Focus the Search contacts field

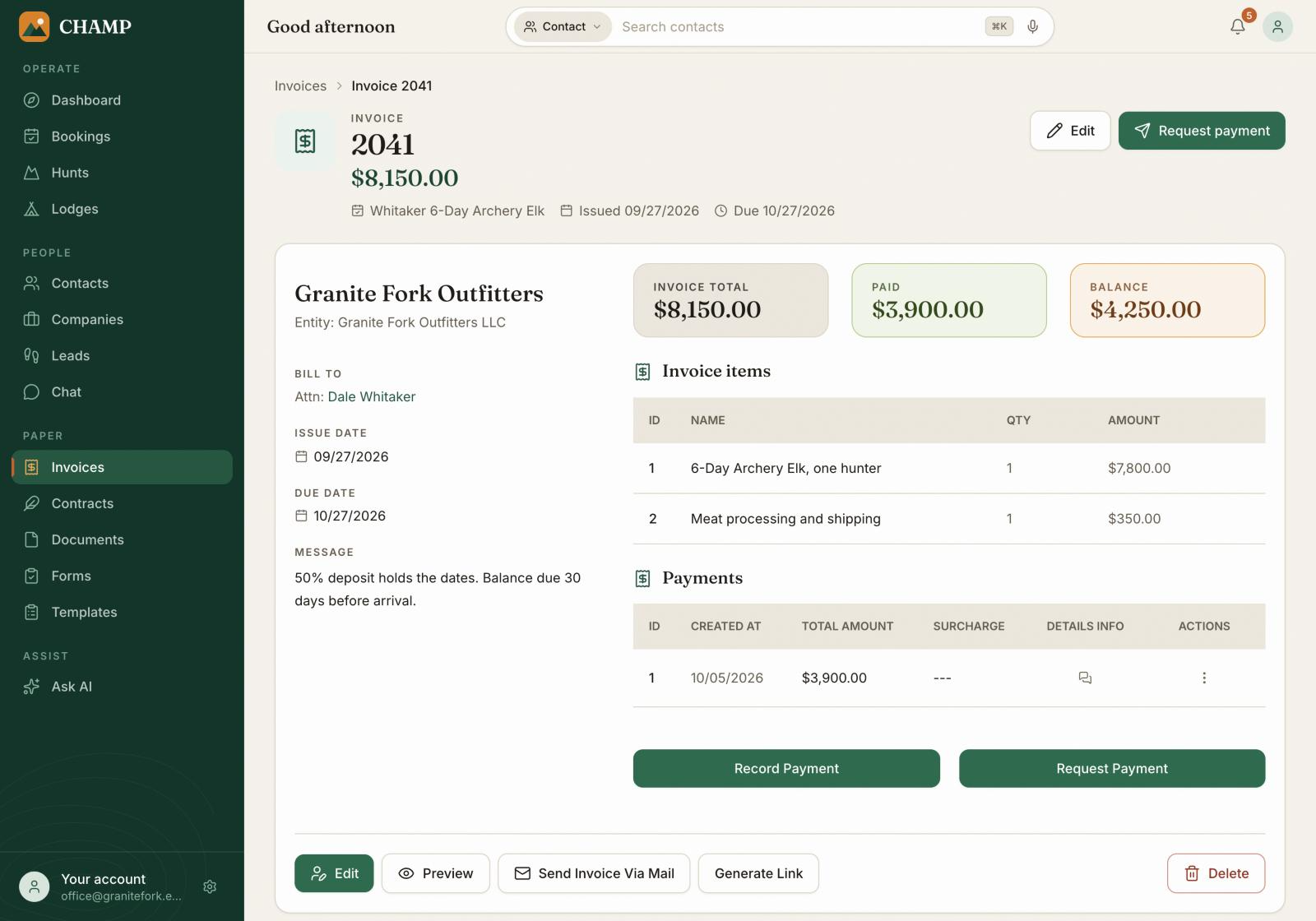click(x=798, y=26)
